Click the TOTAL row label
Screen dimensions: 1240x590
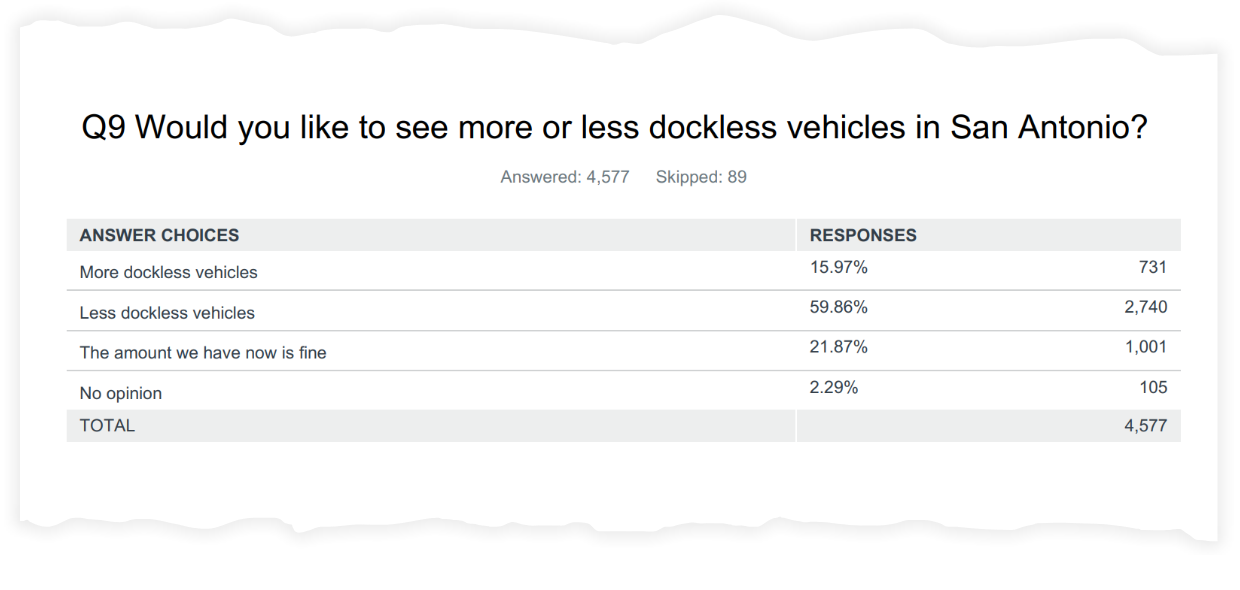coord(107,426)
